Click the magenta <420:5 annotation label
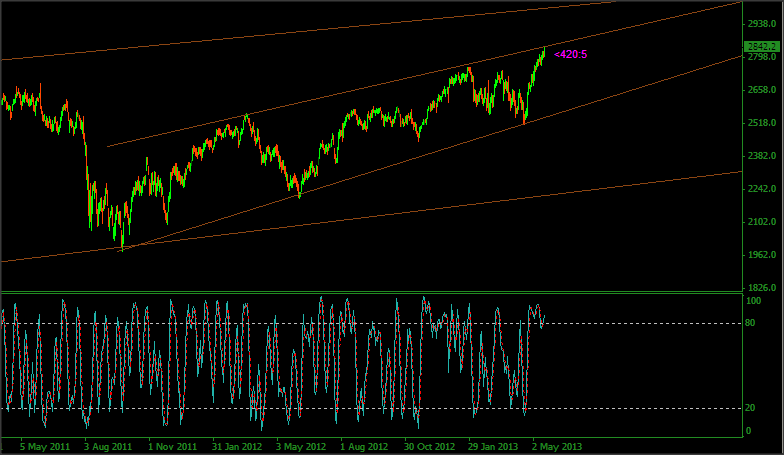Viewport: 784px width, 455px height. pyautogui.click(x=570, y=54)
